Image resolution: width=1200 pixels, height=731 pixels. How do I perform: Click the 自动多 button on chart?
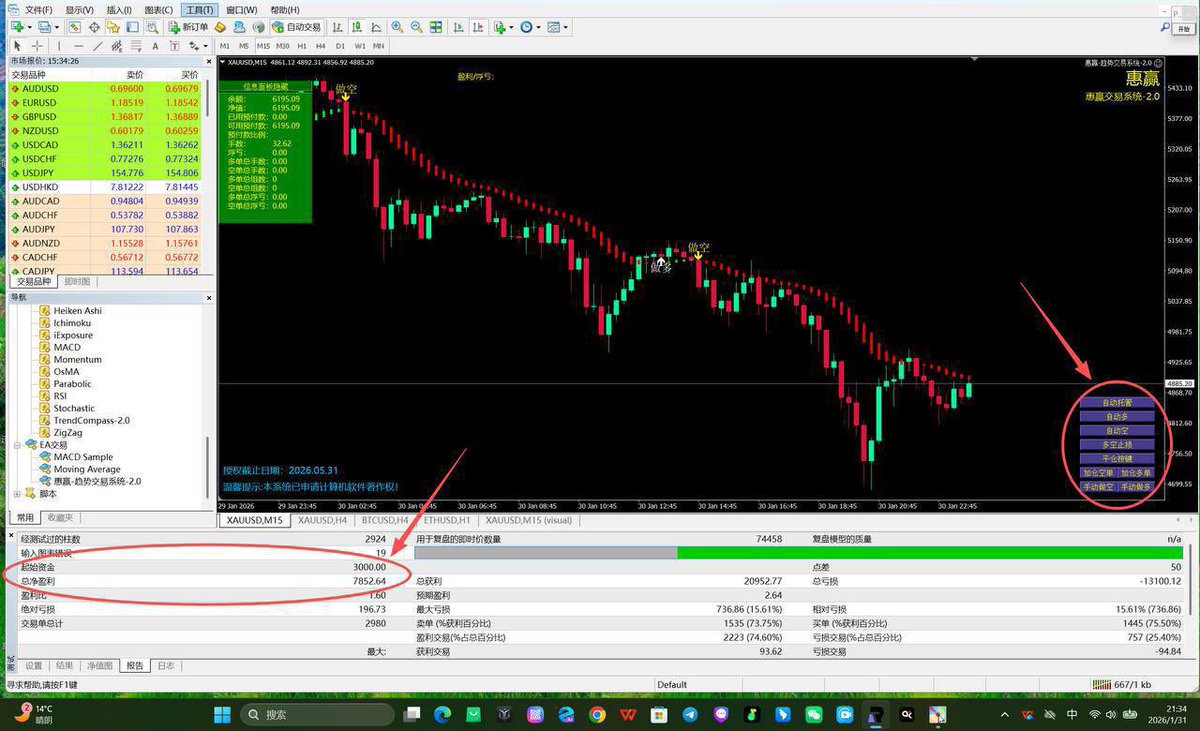[1117, 416]
